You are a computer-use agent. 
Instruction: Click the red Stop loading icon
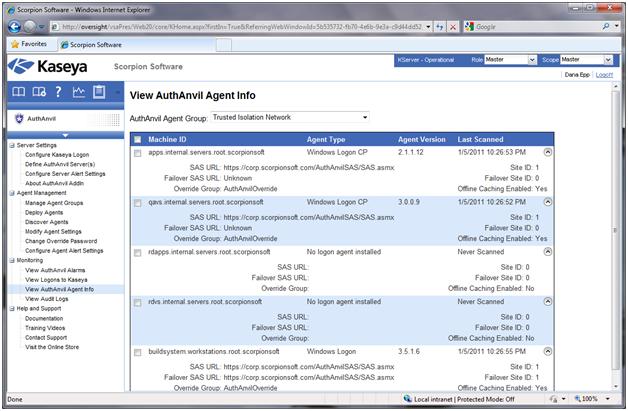pos(453,27)
